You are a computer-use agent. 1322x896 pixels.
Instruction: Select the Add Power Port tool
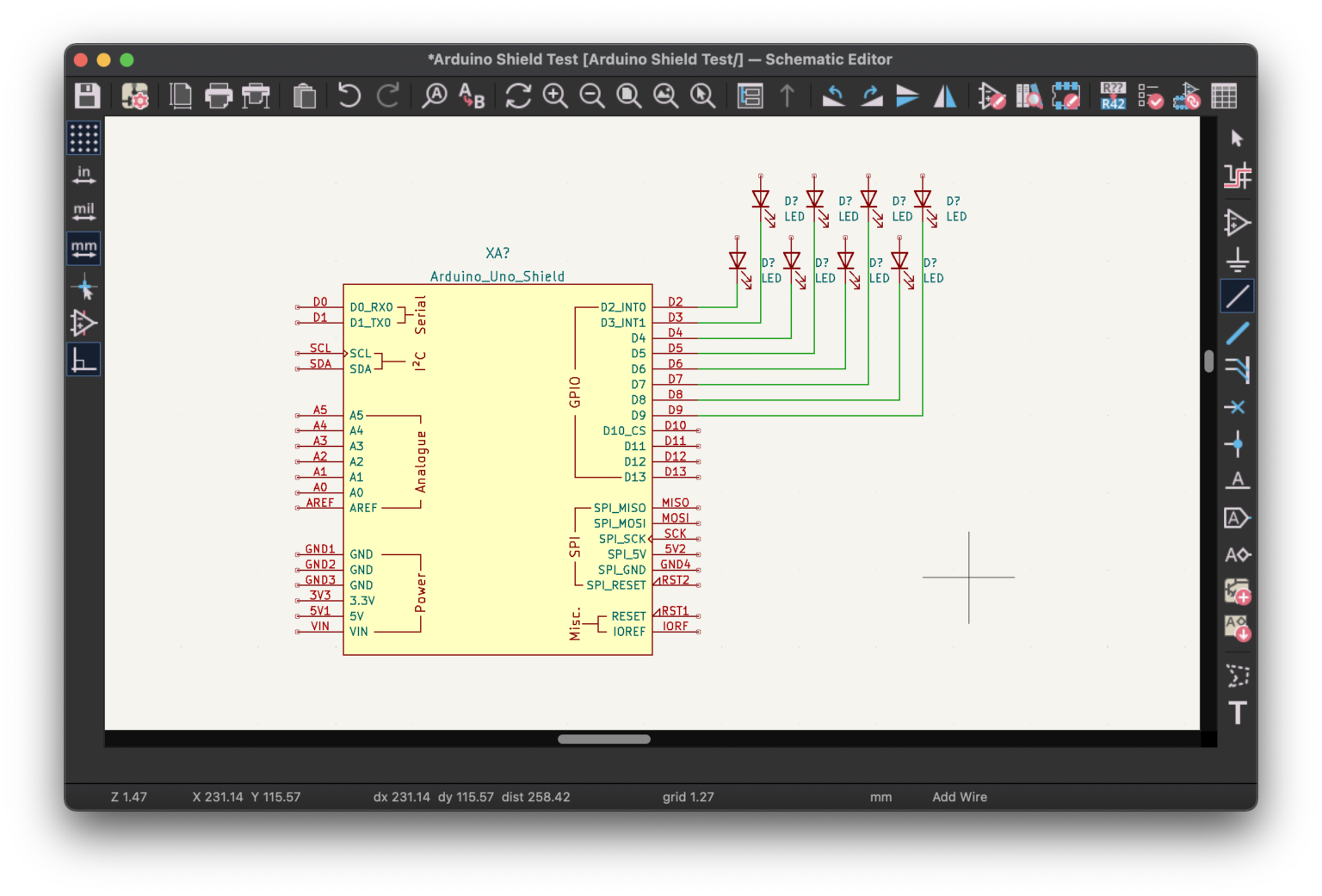point(1238,261)
